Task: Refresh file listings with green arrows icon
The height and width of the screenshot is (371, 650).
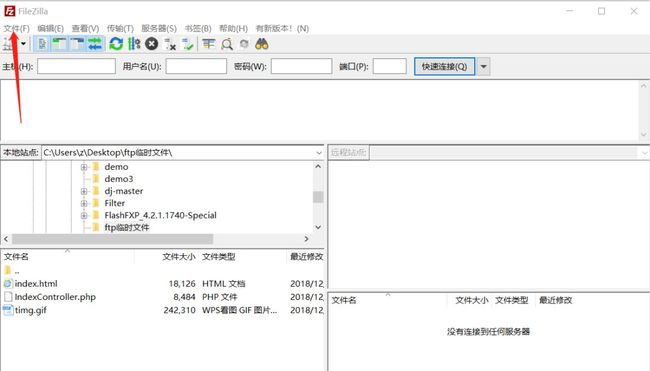Action: point(116,44)
